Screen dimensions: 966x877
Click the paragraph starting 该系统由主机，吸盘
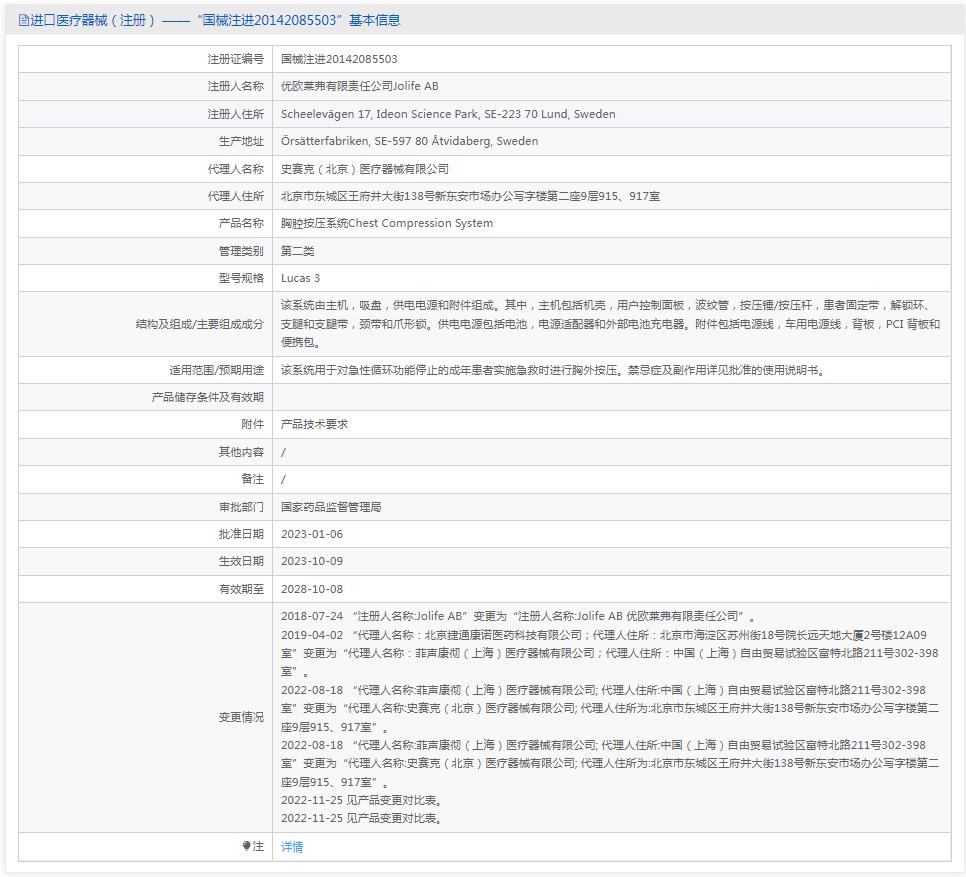(611, 324)
